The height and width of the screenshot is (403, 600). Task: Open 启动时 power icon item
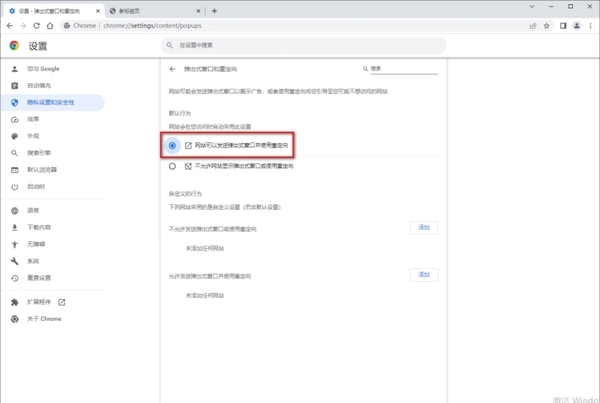click(x=53, y=186)
